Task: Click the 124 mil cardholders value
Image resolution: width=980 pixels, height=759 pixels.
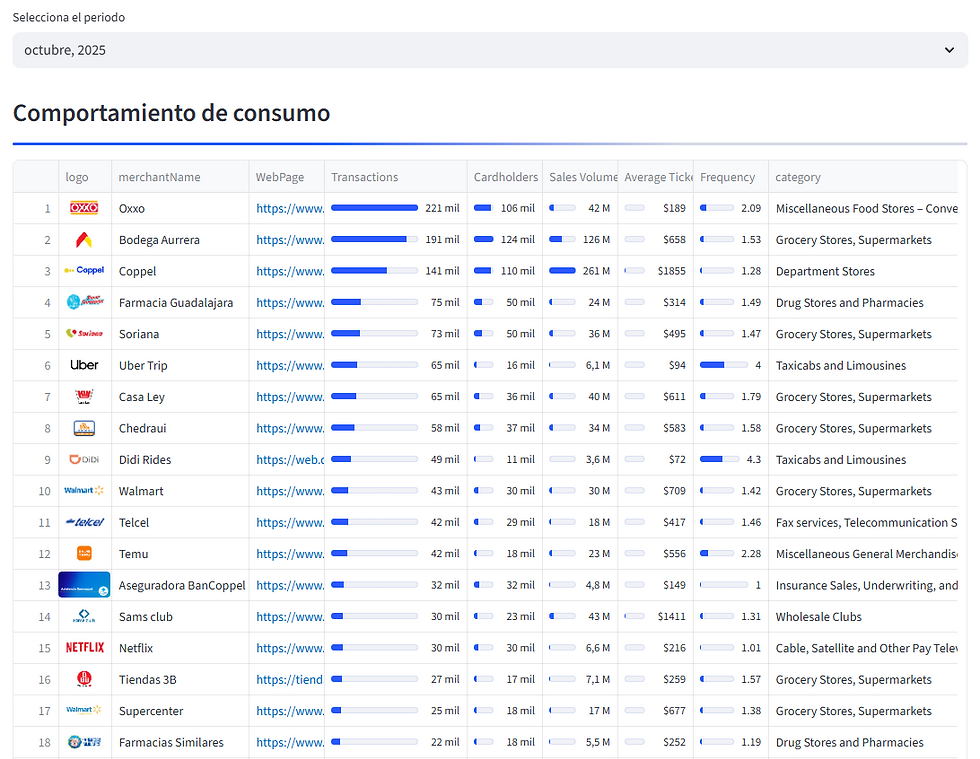Action: 518,239
